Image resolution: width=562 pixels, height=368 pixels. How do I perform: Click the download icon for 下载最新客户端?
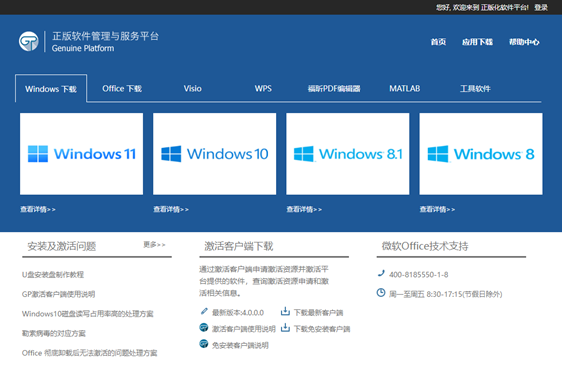click(285, 311)
